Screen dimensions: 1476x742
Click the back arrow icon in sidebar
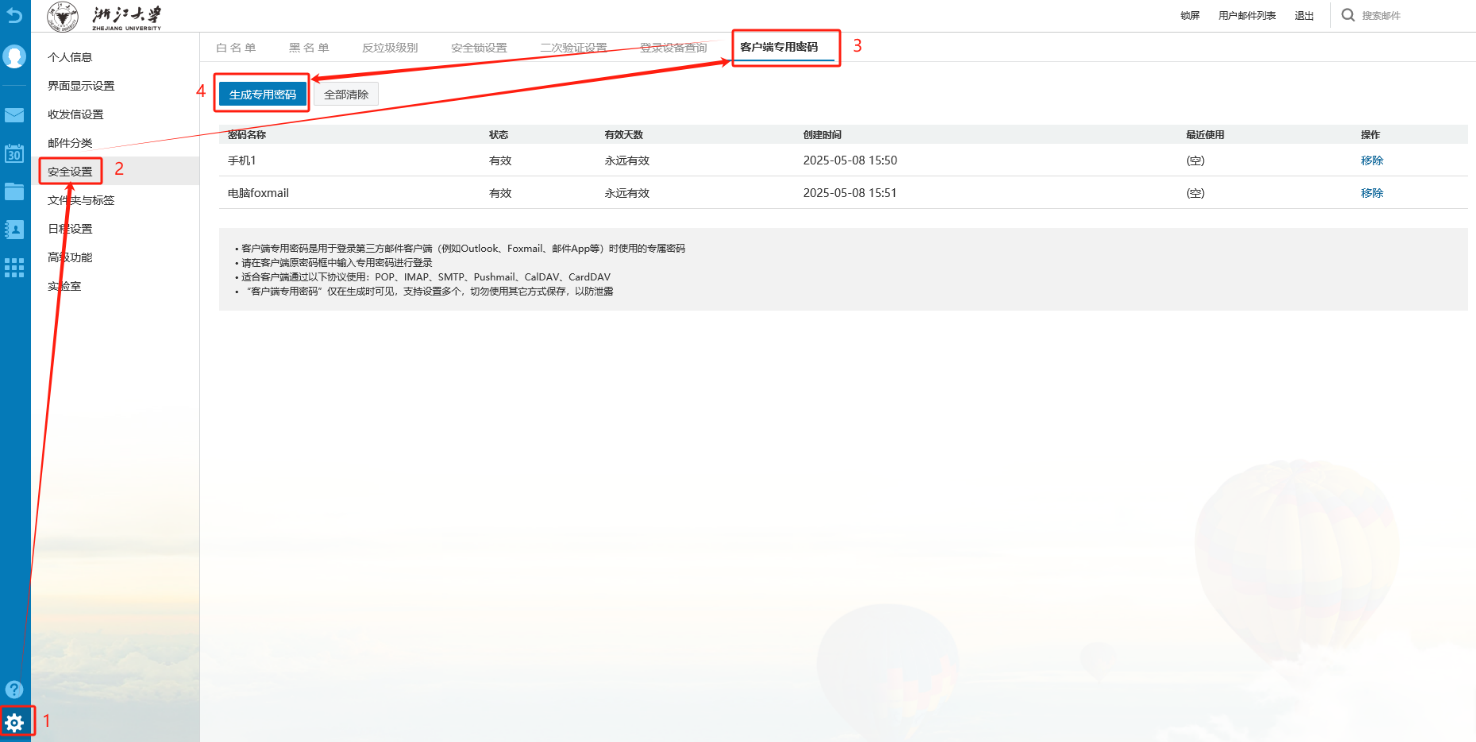[14, 15]
